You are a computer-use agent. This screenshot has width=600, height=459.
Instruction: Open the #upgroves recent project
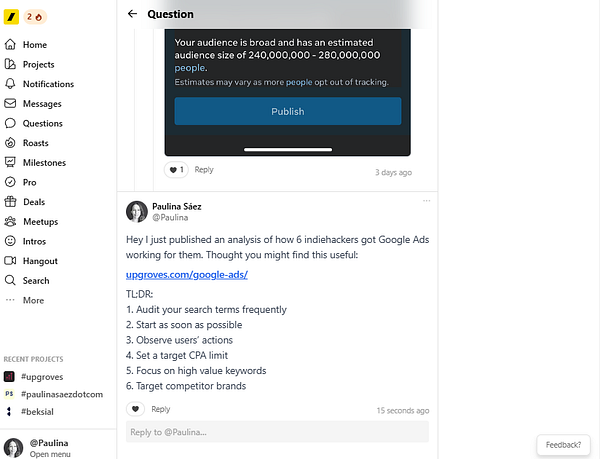pos(39,376)
